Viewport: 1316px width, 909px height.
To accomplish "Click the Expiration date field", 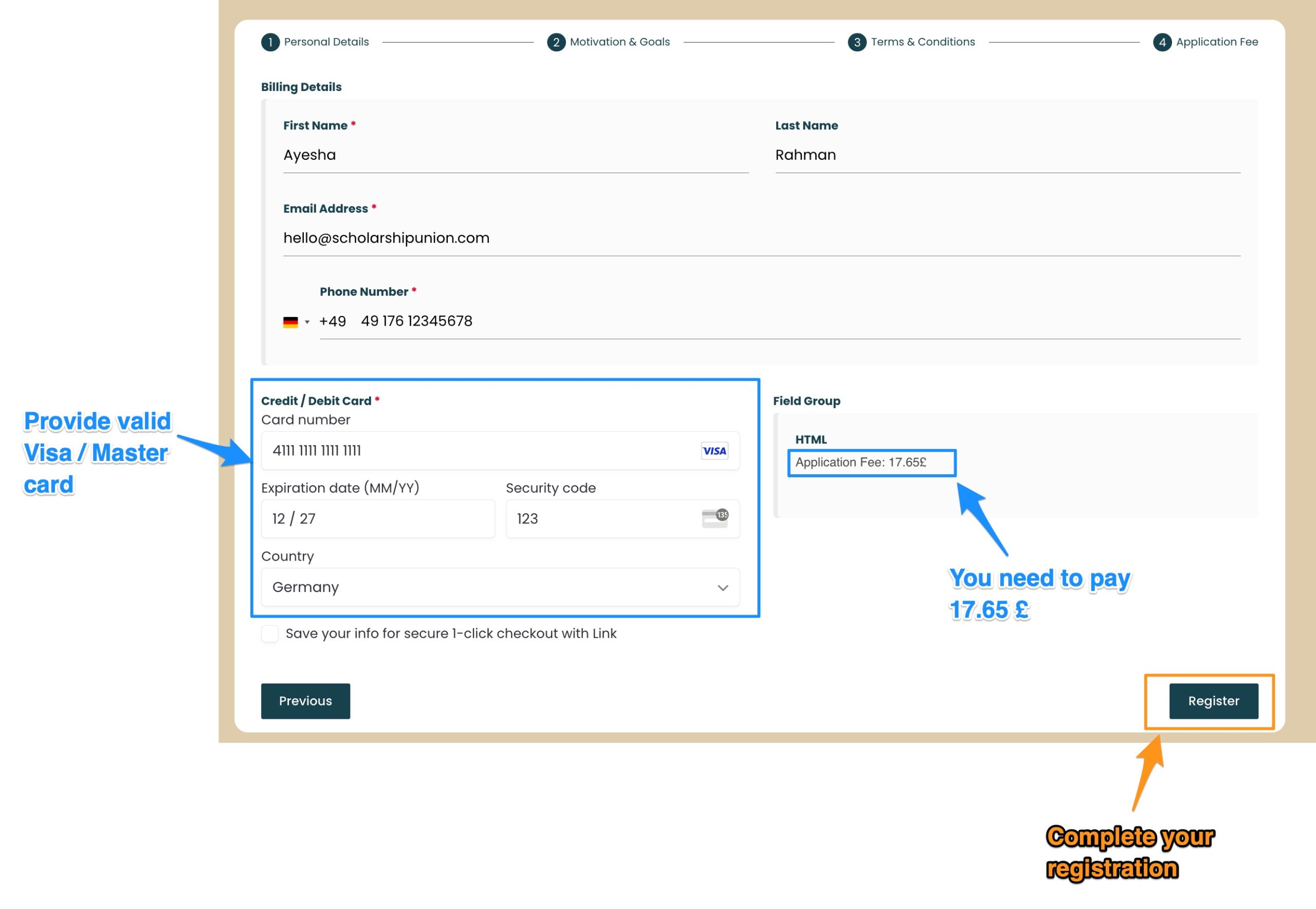I will pos(378,519).
